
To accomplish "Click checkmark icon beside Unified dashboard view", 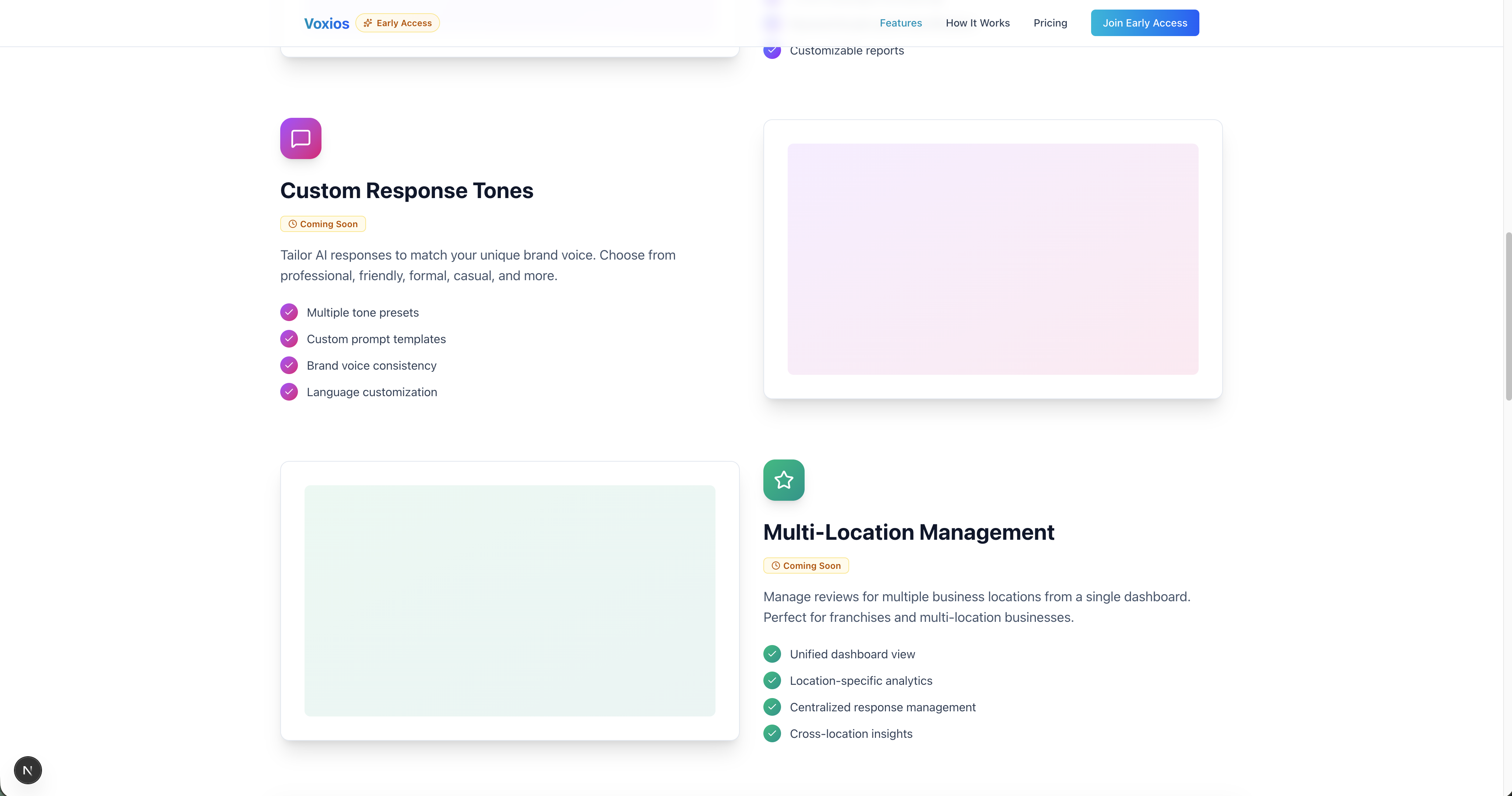I will pyautogui.click(x=772, y=654).
